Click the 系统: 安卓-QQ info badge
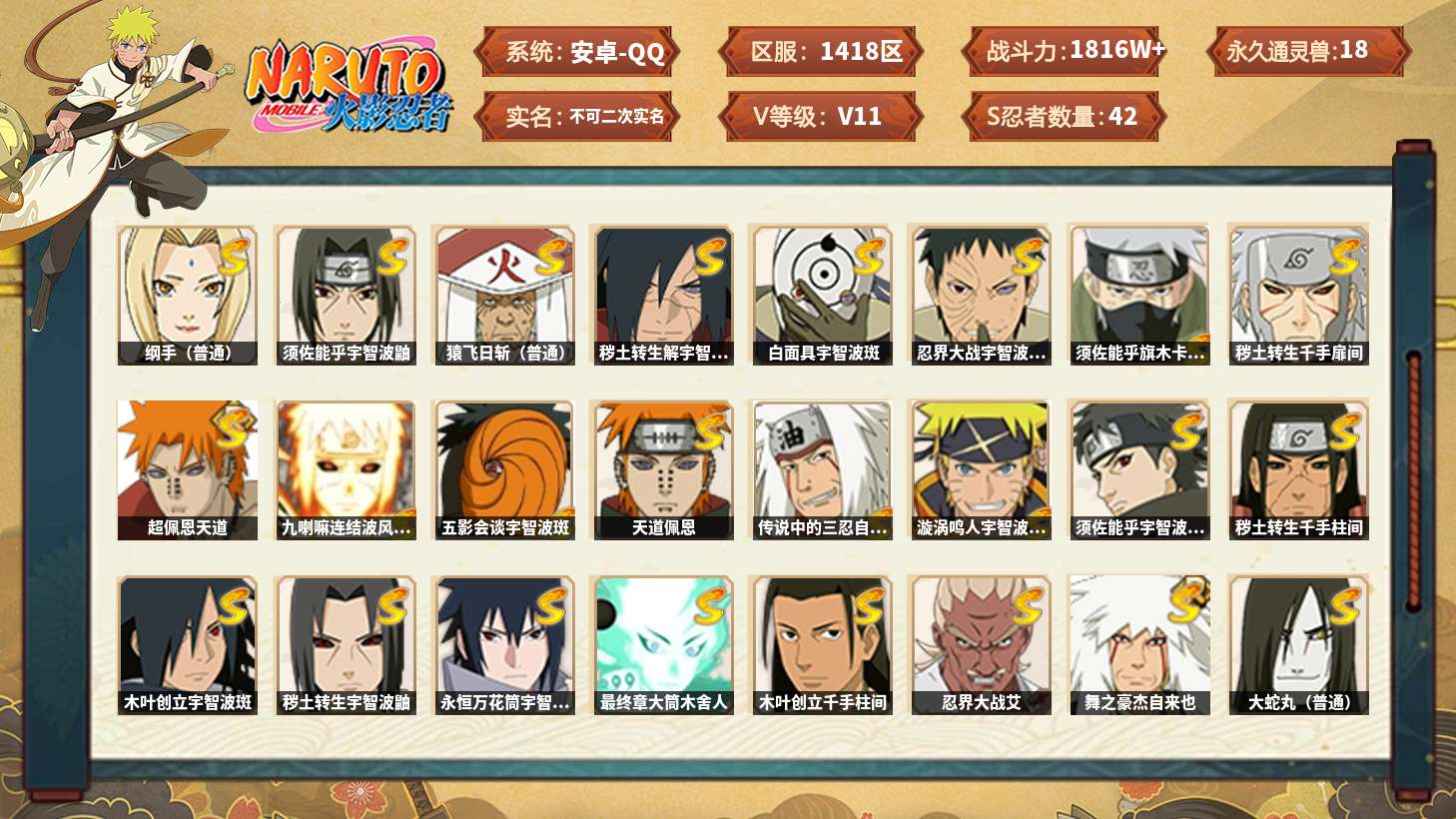This screenshot has height=819, width=1456. (577, 52)
